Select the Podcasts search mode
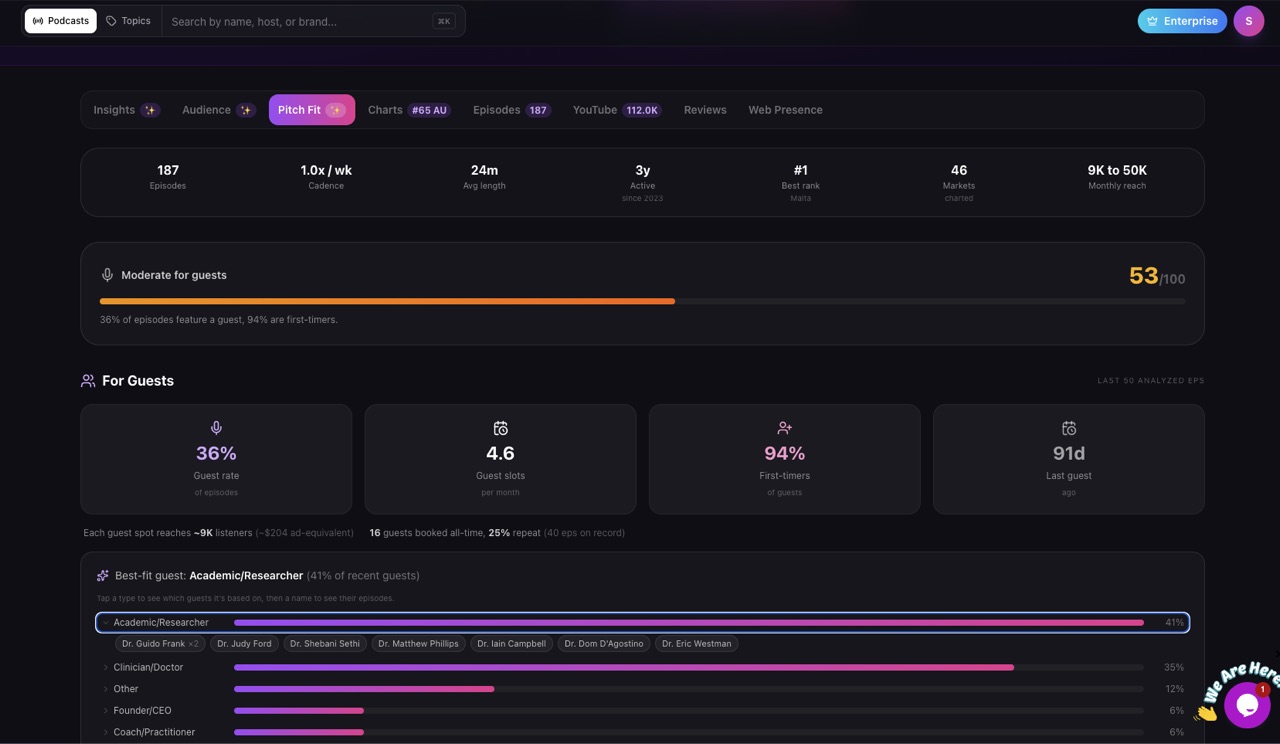This screenshot has height=744, width=1280. click(61, 21)
